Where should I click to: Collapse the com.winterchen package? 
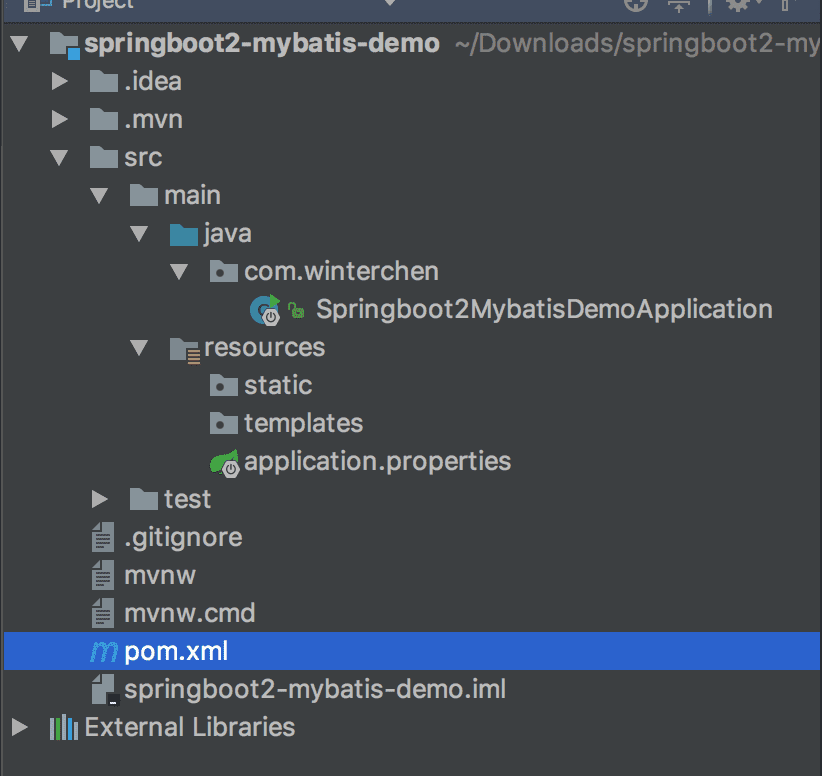click(x=178, y=272)
